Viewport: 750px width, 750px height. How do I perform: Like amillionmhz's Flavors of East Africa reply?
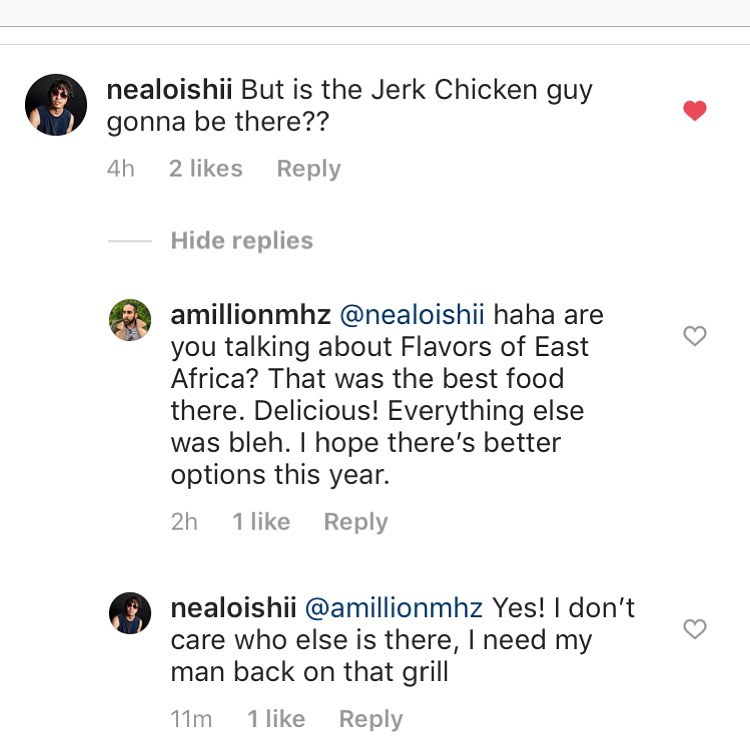pyautogui.click(x=695, y=337)
